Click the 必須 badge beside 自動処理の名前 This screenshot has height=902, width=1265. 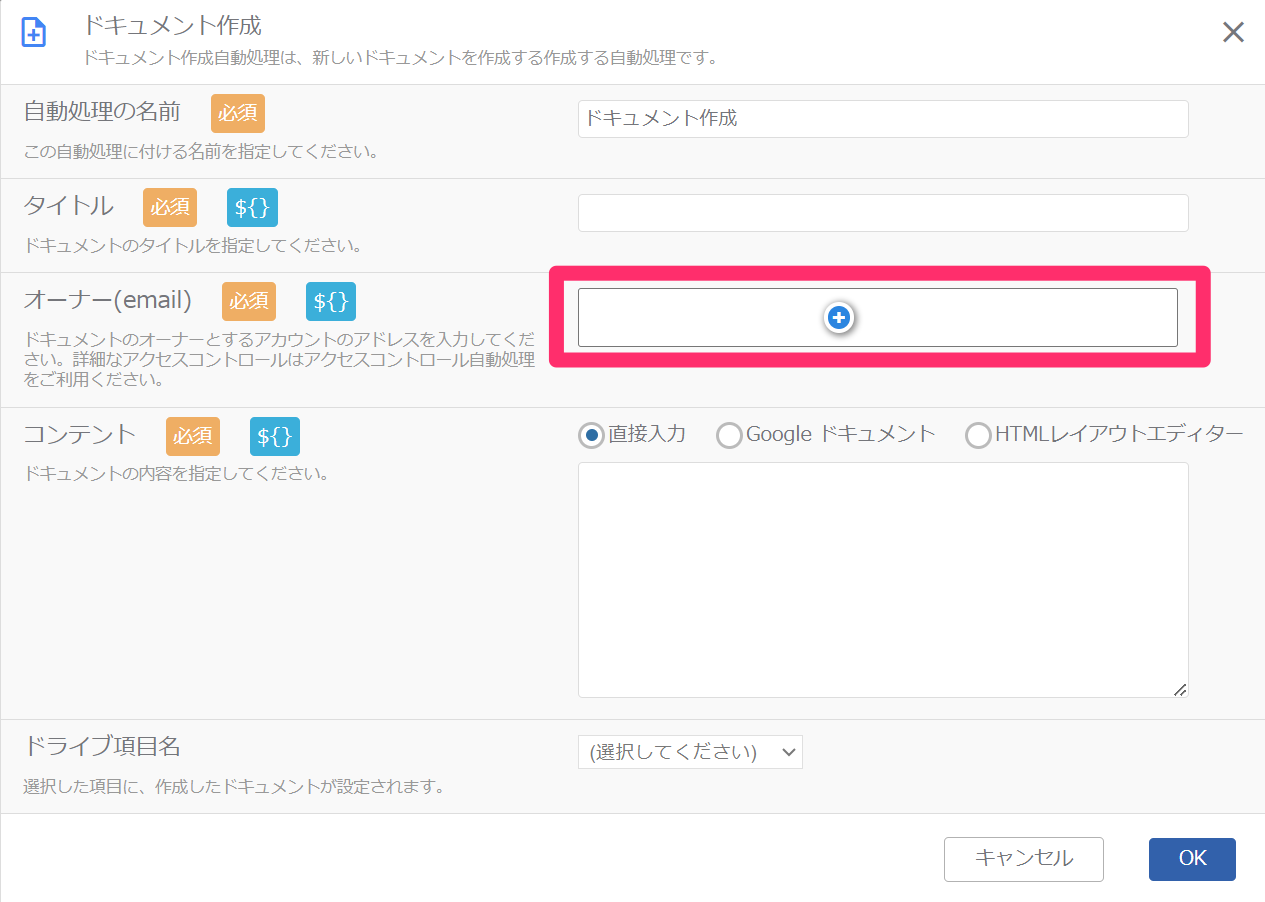(238, 114)
